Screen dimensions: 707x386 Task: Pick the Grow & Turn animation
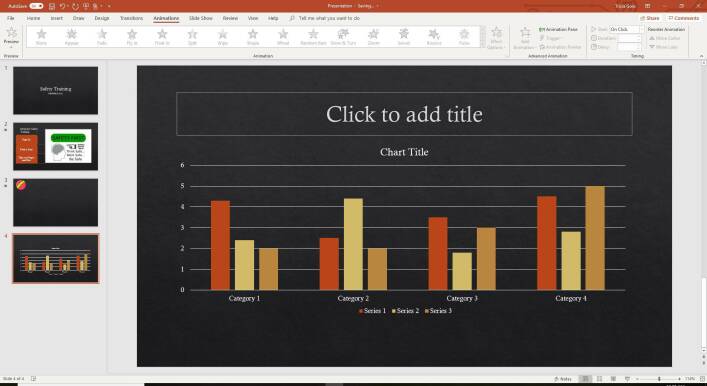pyautogui.click(x=344, y=37)
